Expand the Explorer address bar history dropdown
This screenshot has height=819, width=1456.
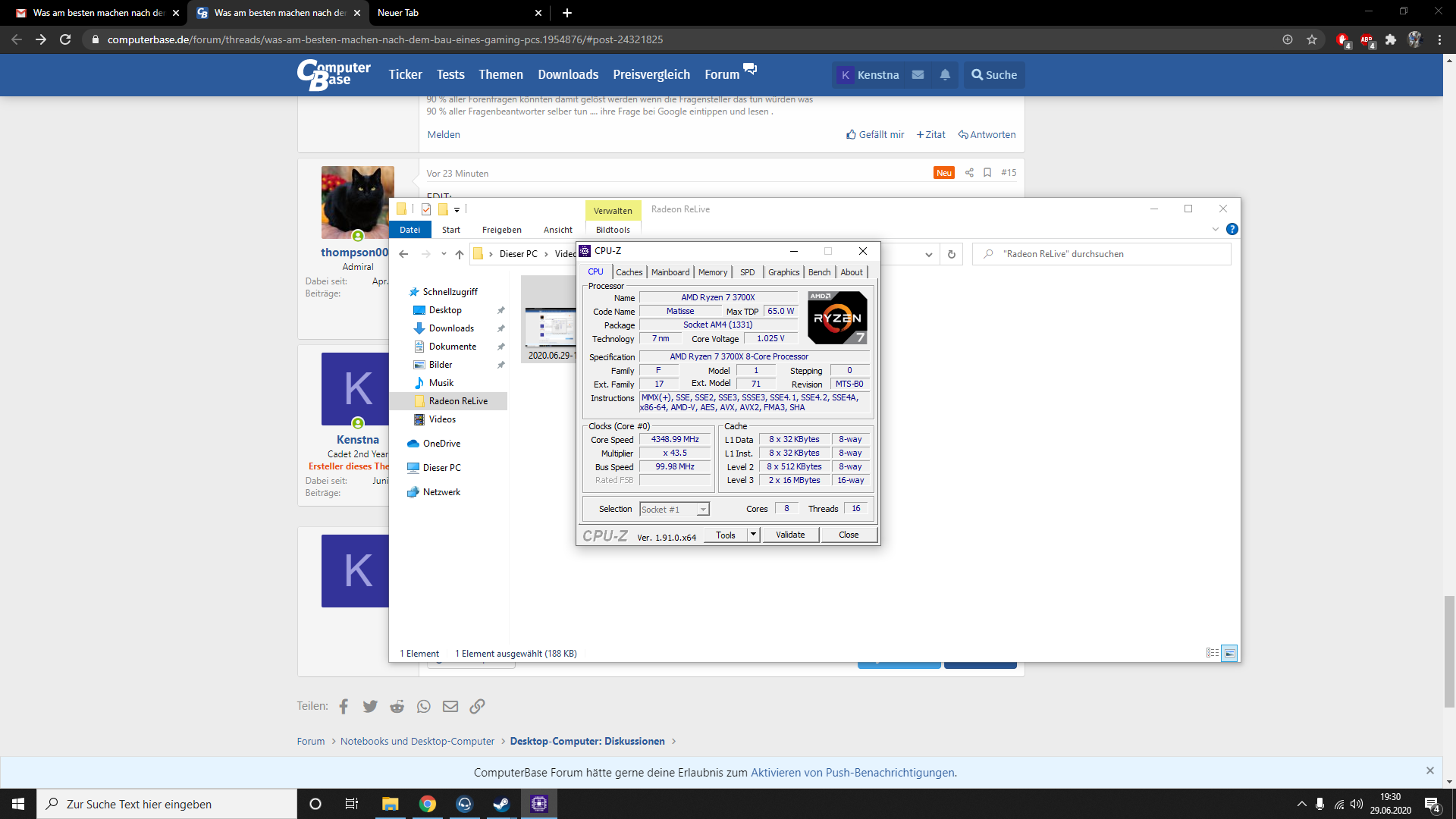928,255
